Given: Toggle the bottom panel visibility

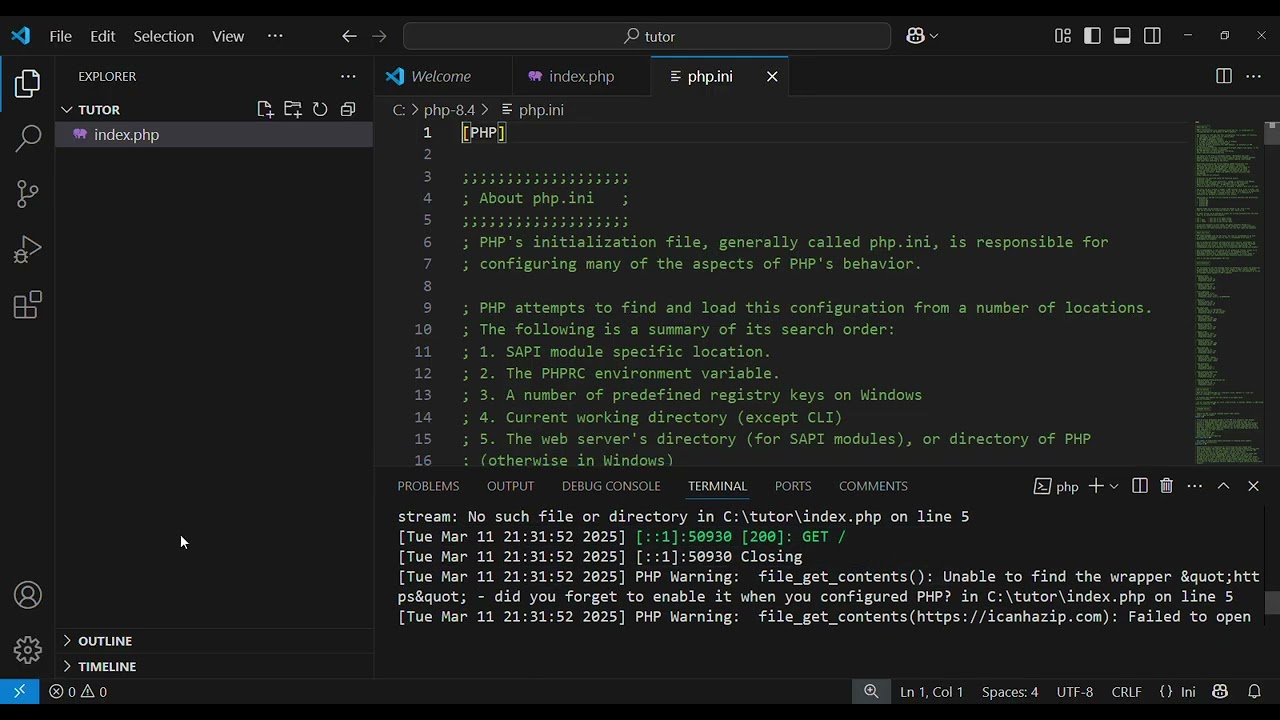Looking at the screenshot, I should pos(1122,36).
